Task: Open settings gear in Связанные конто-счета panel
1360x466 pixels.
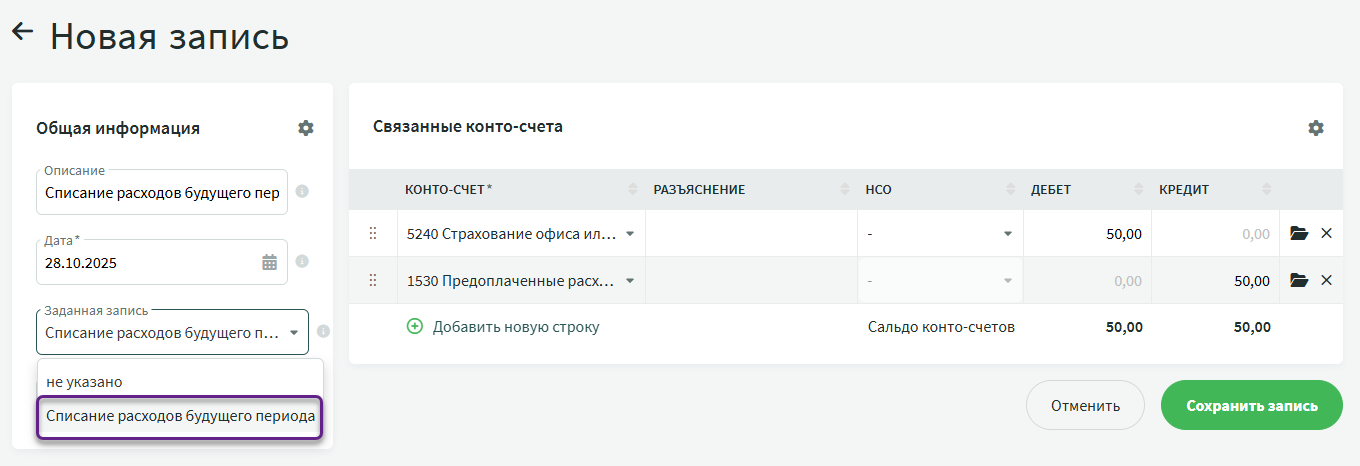Action: click(1316, 128)
